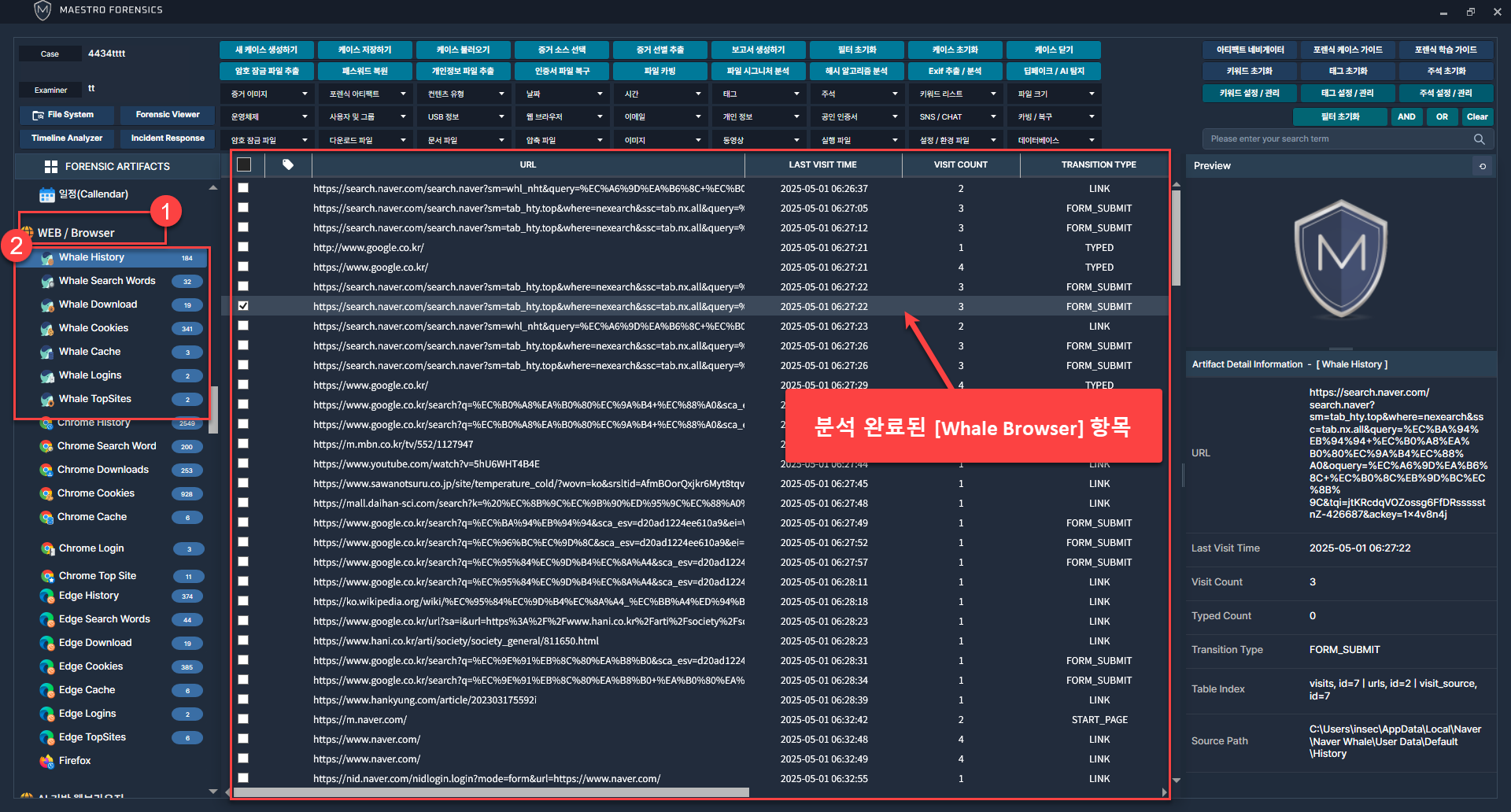Click the 케이스 저장하기 button
This screenshot has width=1511, height=812.
365,50
